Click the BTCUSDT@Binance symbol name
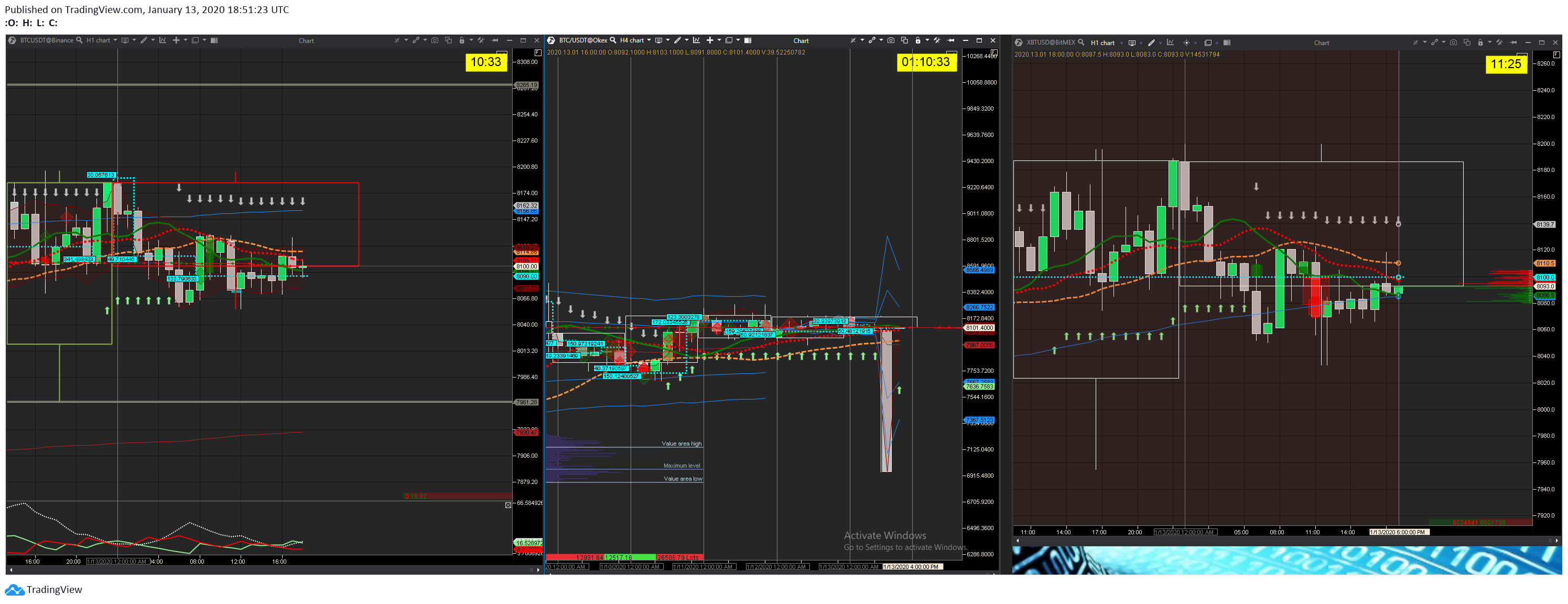Viewport: 1568px width, 604px height. click(47, 40)
